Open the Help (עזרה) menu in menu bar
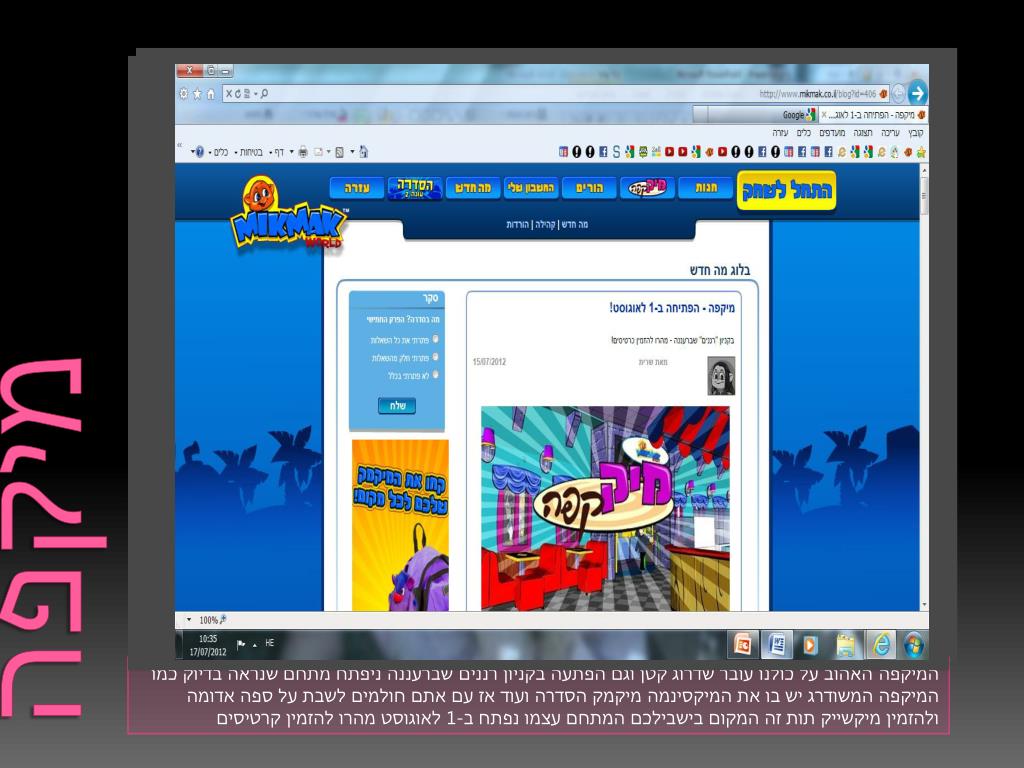 (780, 133)
